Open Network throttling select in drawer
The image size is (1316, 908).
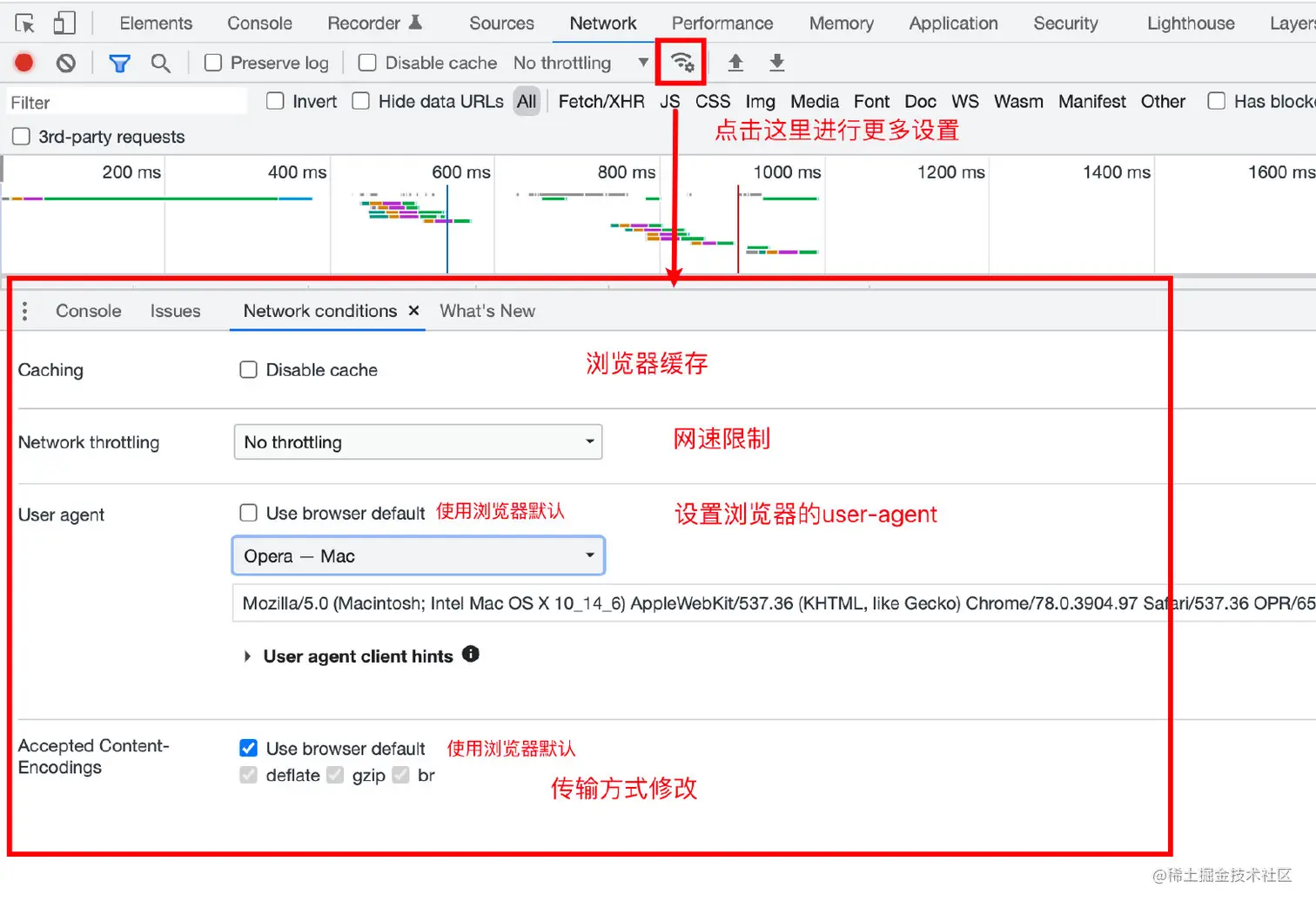pyautogui.click(x=418, y=442)
